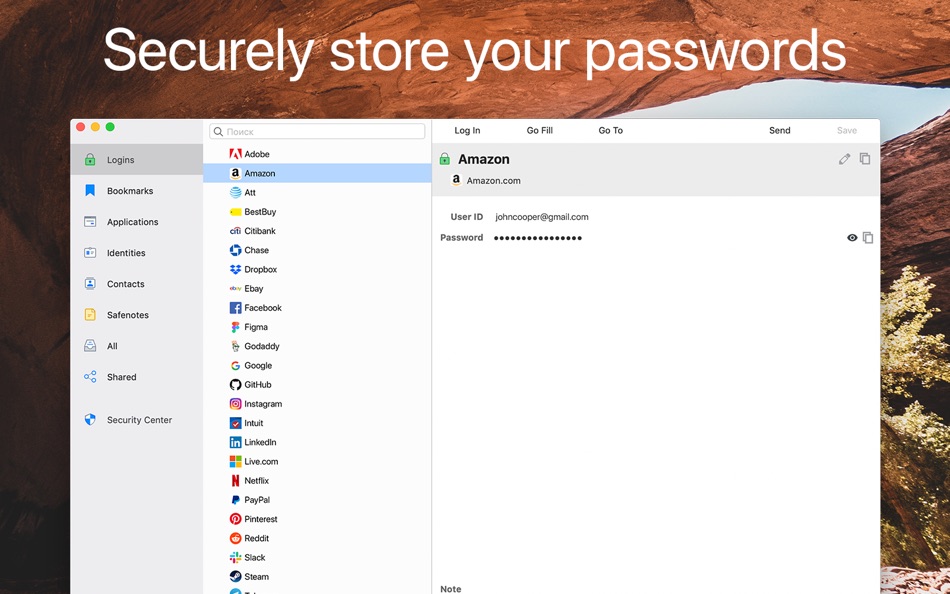Viewport: 950px width, 594px height.
Task: Click the Contacts person icon
Action: tap(90, 284)
